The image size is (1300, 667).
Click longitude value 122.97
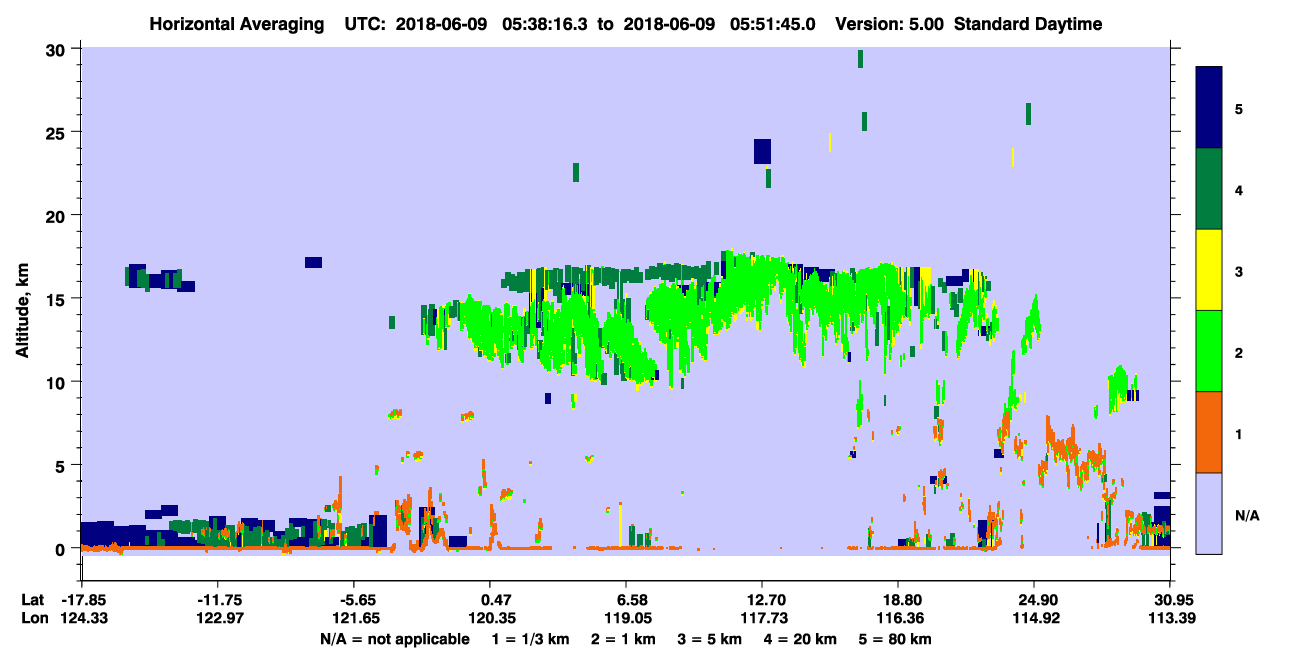point(219,619)
